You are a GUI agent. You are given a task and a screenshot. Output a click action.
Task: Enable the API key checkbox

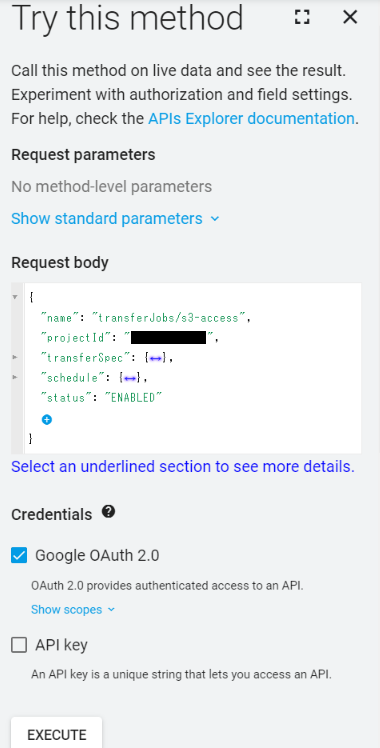(x=19, y=645)
